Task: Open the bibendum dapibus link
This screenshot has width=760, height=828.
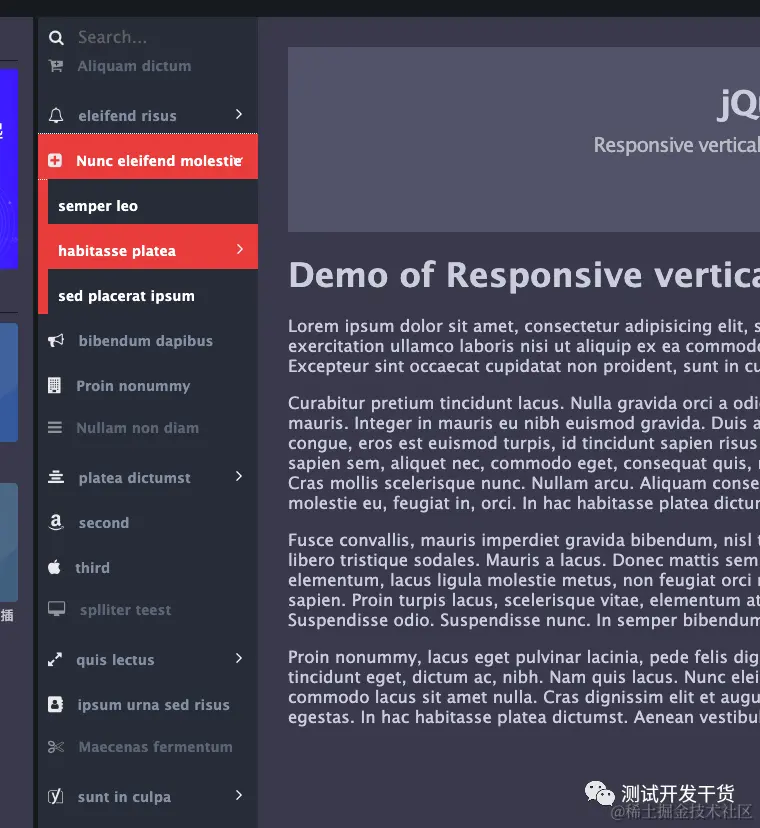Action: 146,341
